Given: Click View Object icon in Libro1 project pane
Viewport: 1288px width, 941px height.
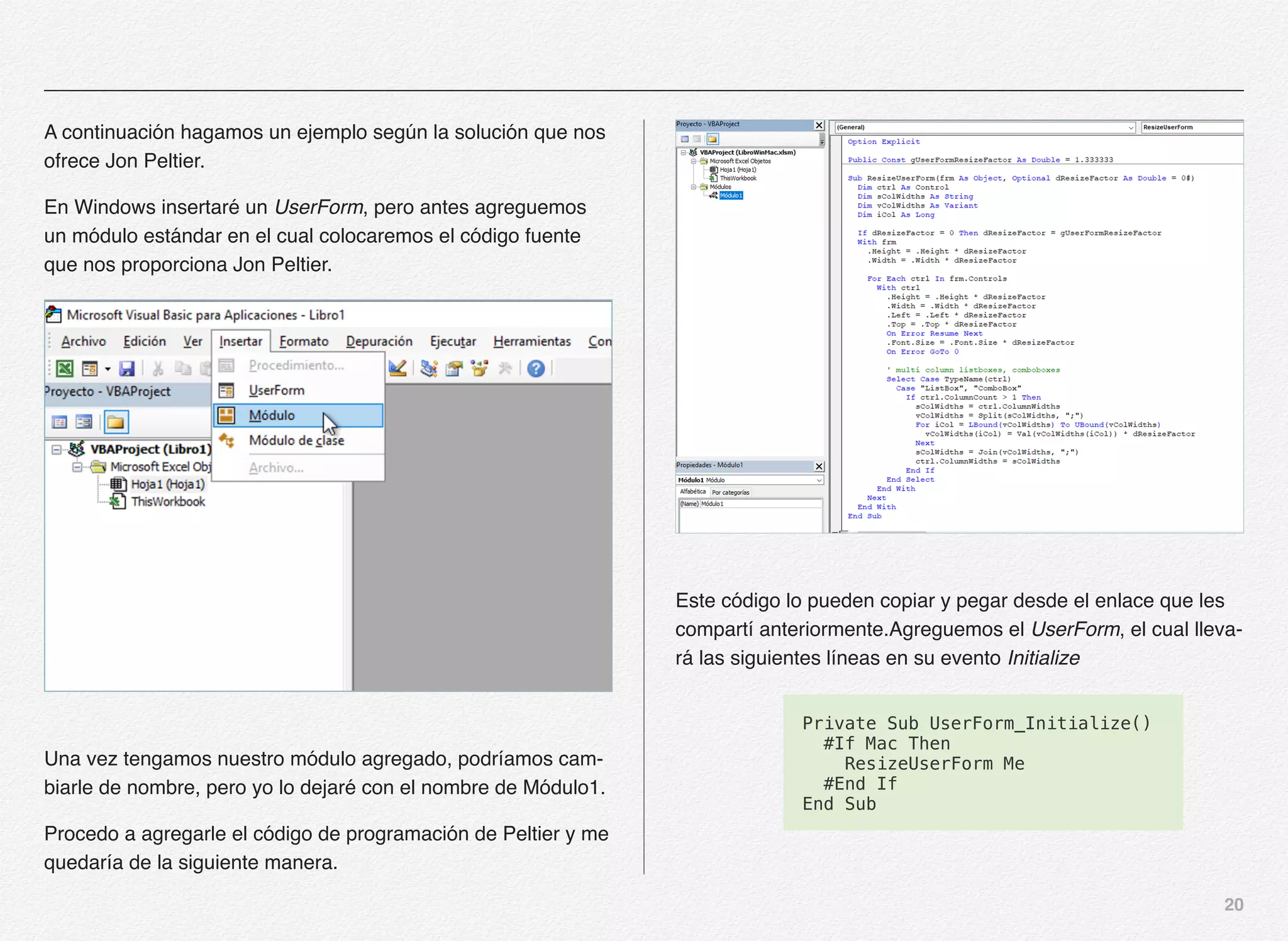Looking at the screenshot, I should (84, 422).
